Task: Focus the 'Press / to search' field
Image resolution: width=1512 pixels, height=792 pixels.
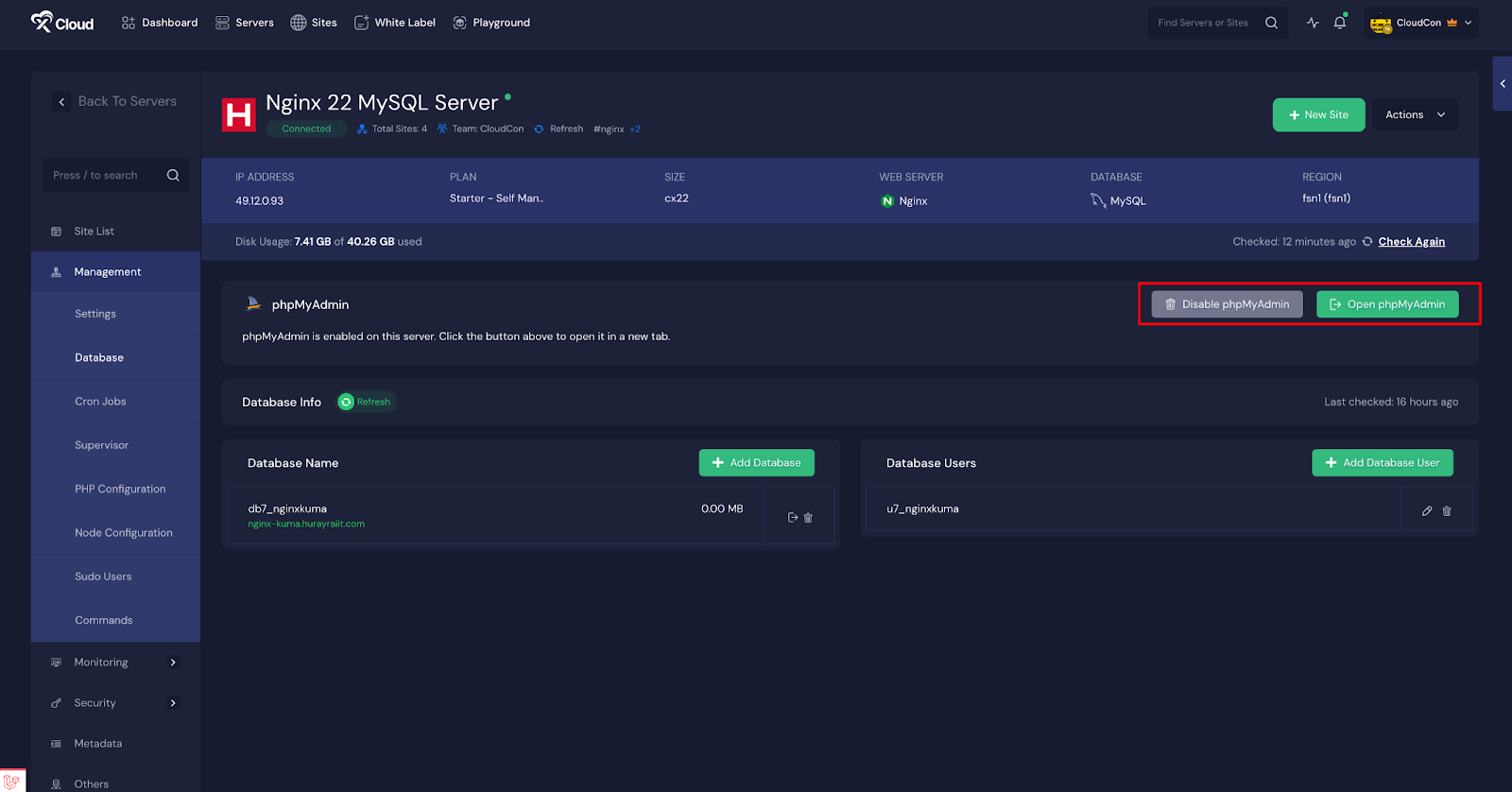Action: click(x=106, y=176)
